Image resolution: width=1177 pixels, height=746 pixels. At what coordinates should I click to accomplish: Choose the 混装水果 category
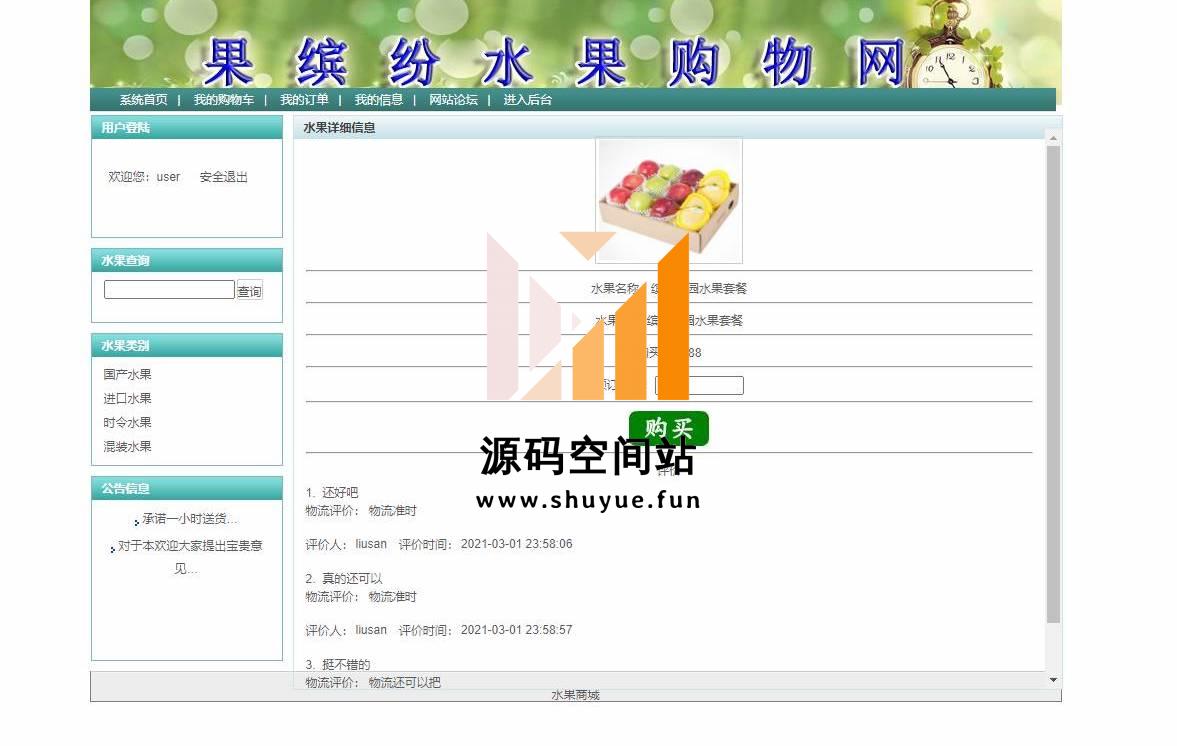[x=128, y=447]
